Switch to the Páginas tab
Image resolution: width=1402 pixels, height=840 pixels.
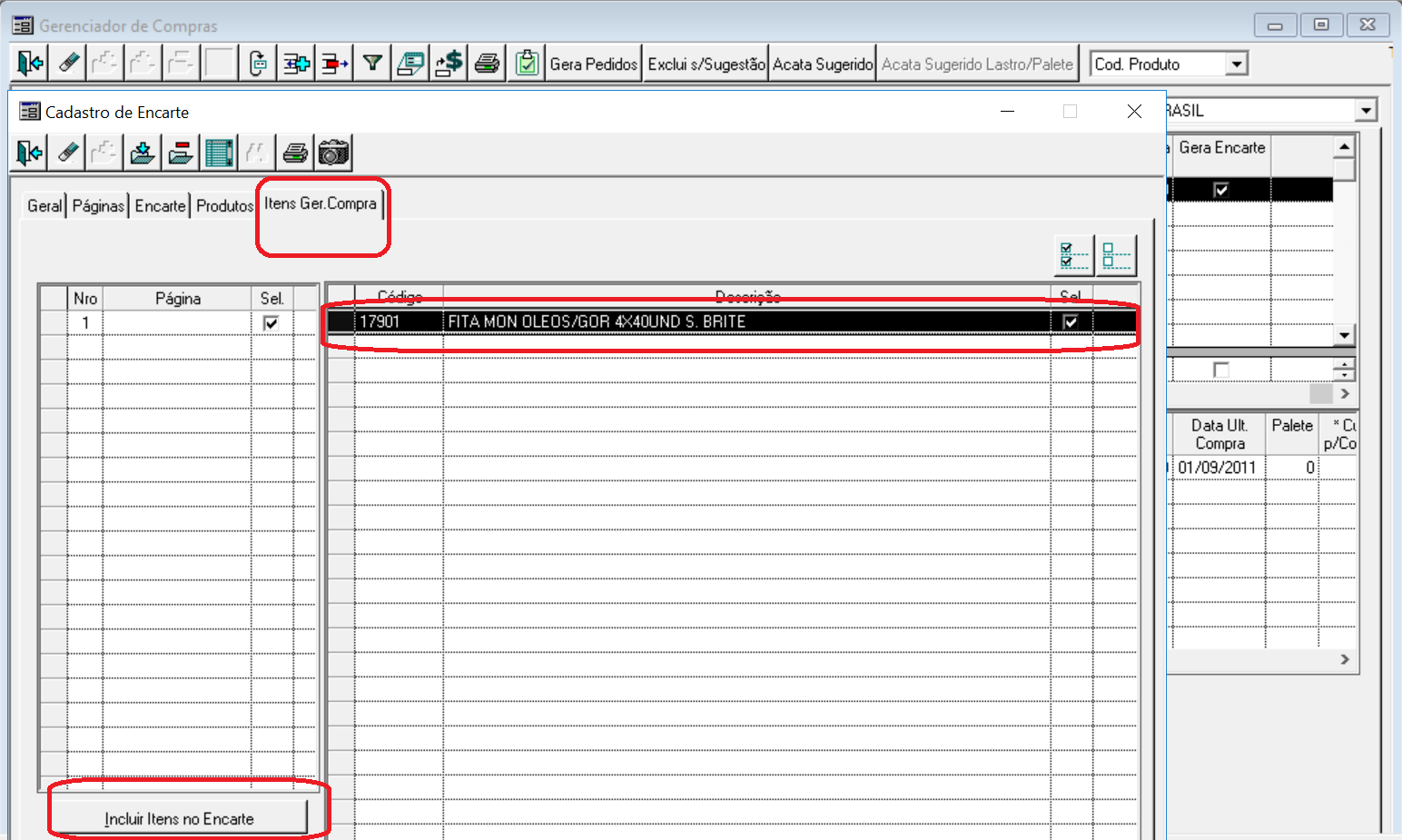pos(98,206)
